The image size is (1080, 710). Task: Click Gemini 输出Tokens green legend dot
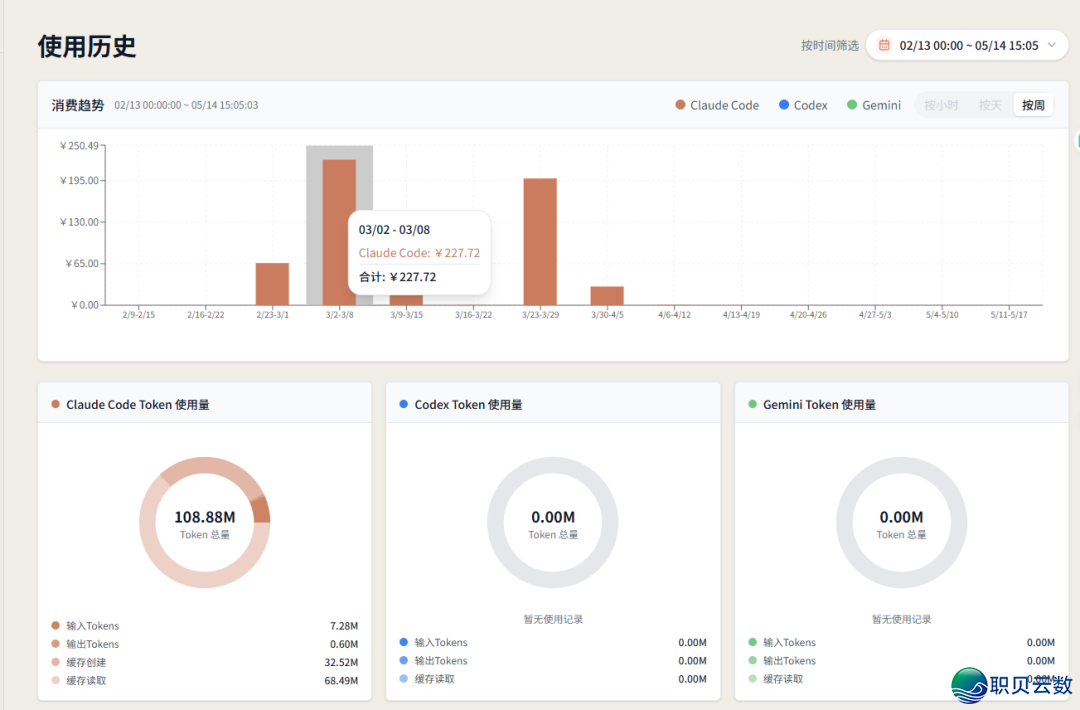click(752, 660)
